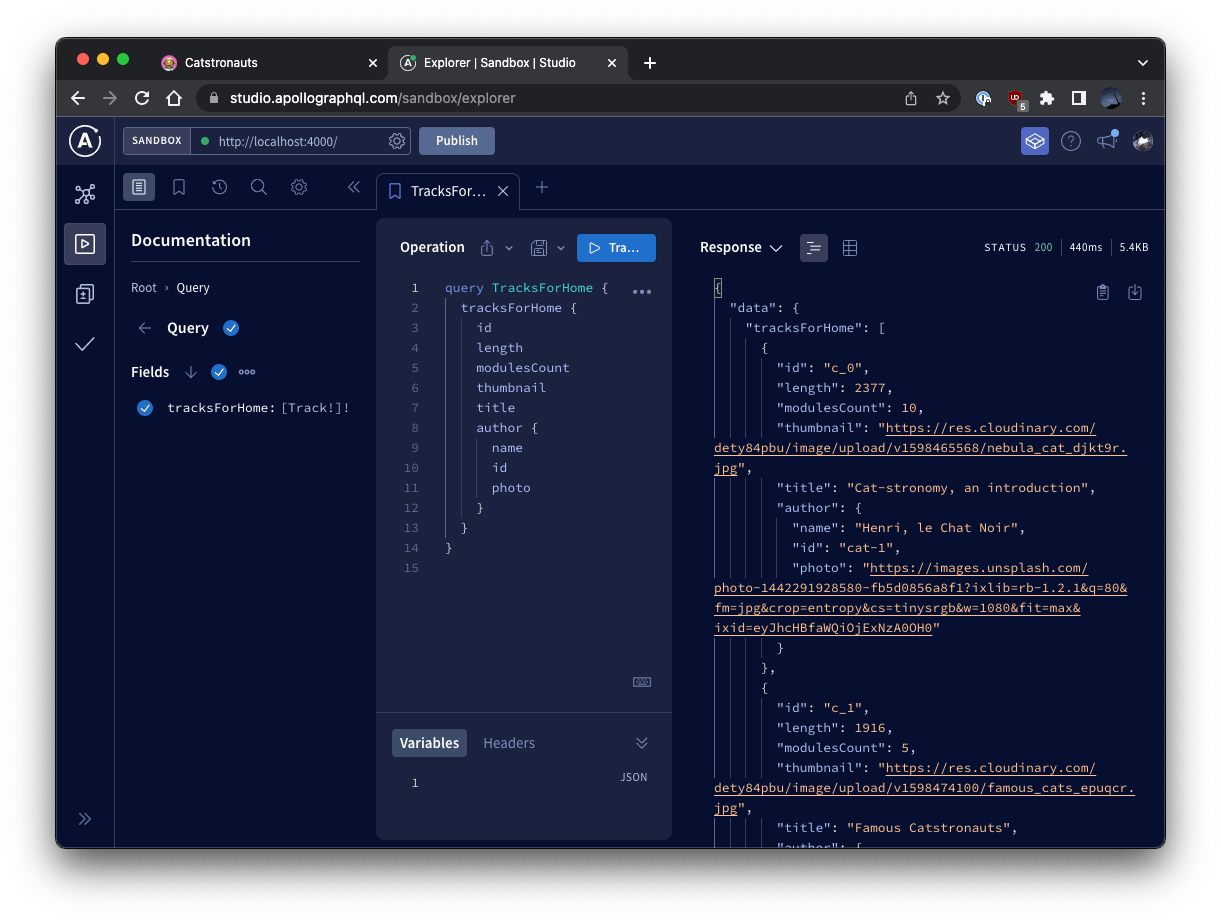The width and height of the screenshot is (1221, 922).
Task: Open the Checks checkmark icon in sidebar
Action: pyautogui.click(x=85, y=344)
